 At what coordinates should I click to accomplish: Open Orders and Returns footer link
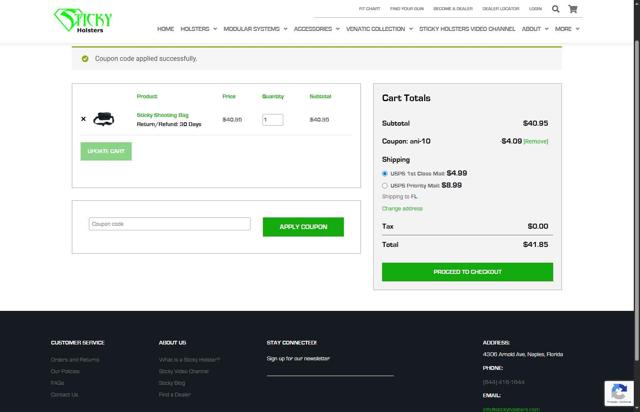coord(75,360)
